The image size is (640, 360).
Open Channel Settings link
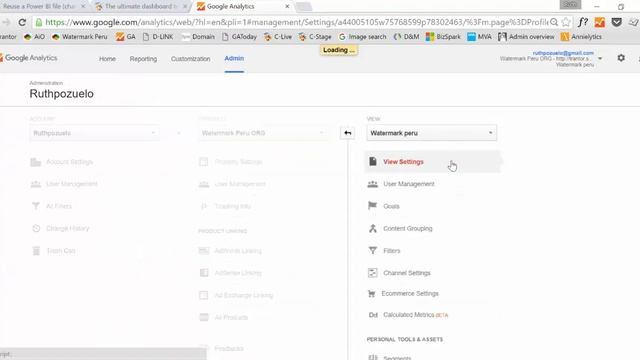(407, 273)
